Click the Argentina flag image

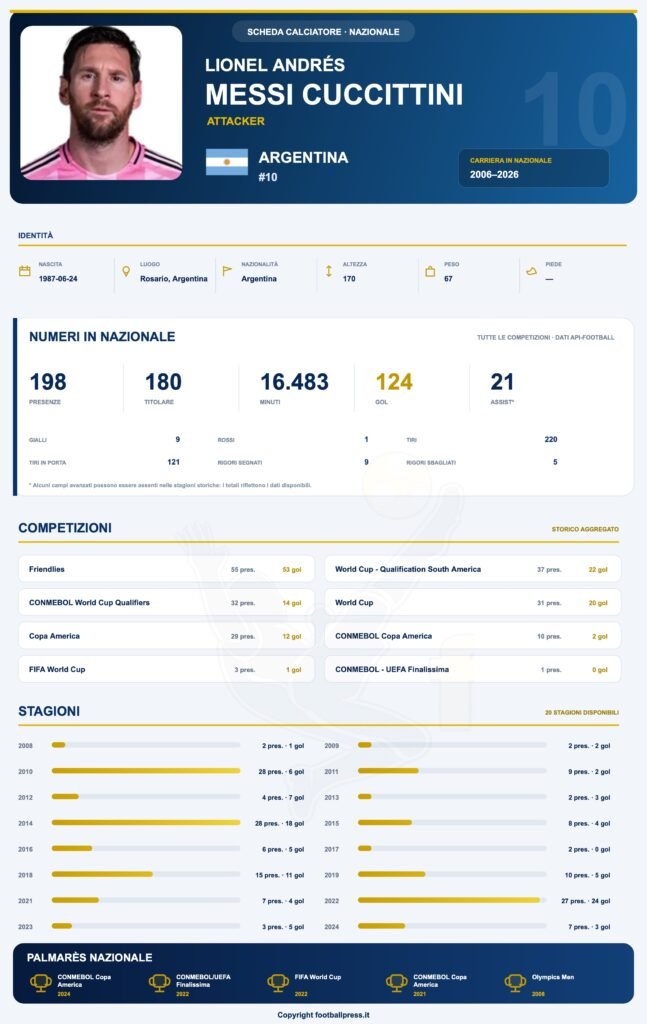pyautogui.click(x=227, y=162)
